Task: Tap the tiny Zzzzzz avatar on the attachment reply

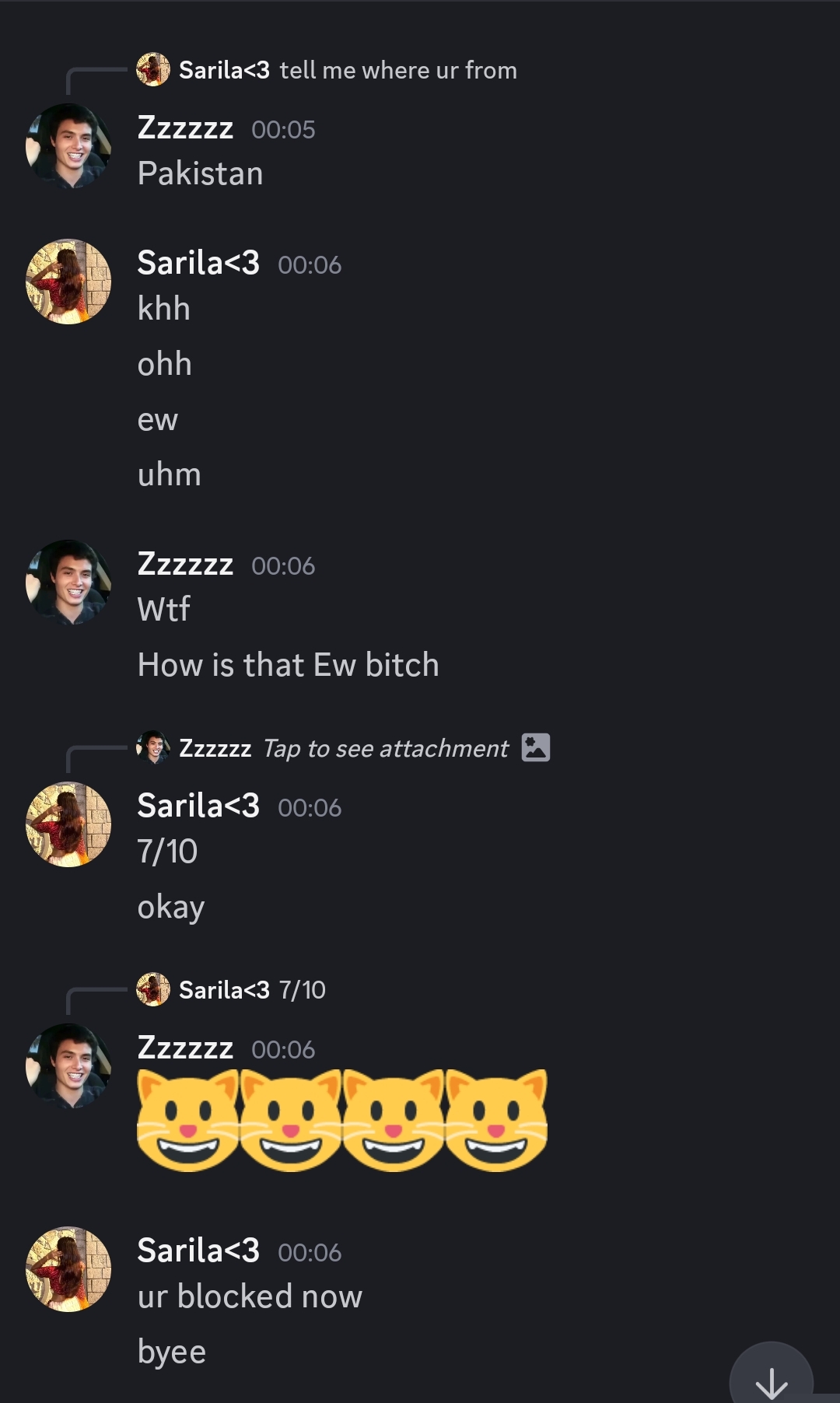Action: tap(152, 747)
